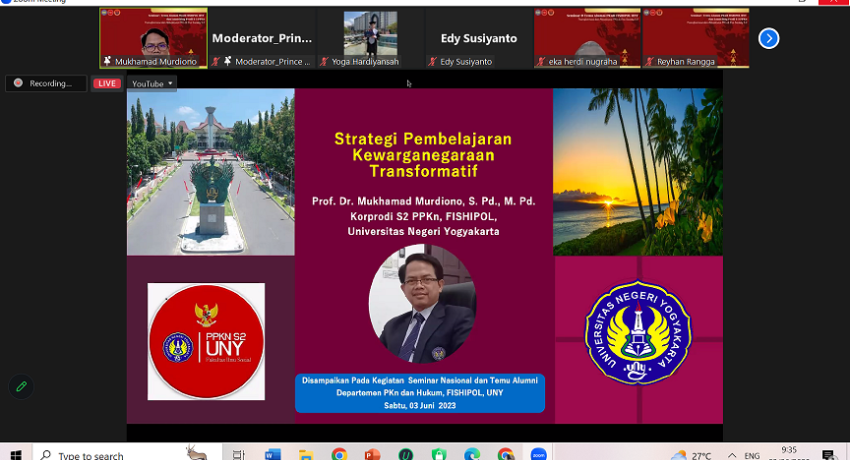This screenshot has height=460, width=850.
Task: Click muted mic icon on Moderator_Prince label
Action: click(216, 61)
